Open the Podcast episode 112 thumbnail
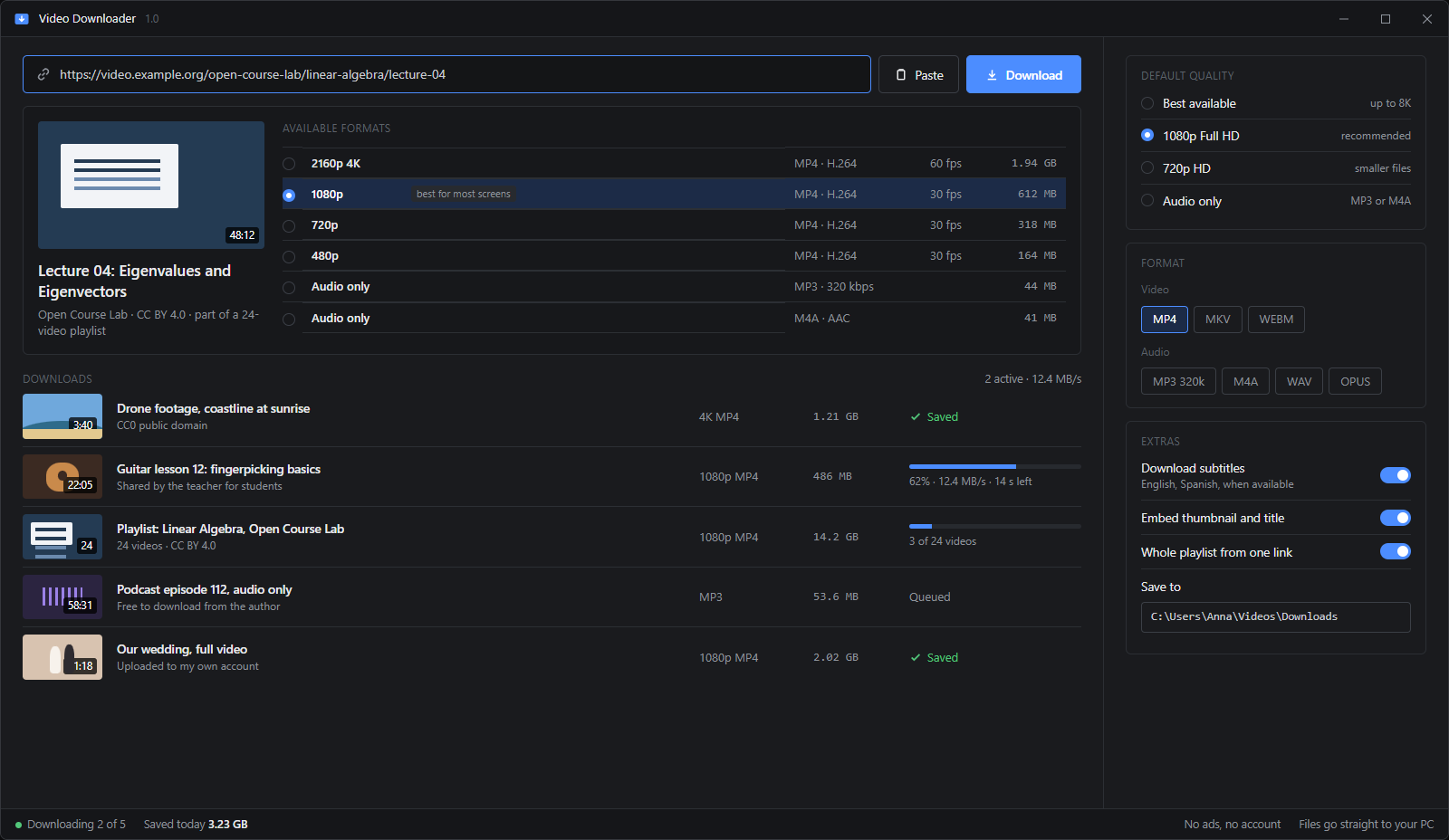 [62, 597]
